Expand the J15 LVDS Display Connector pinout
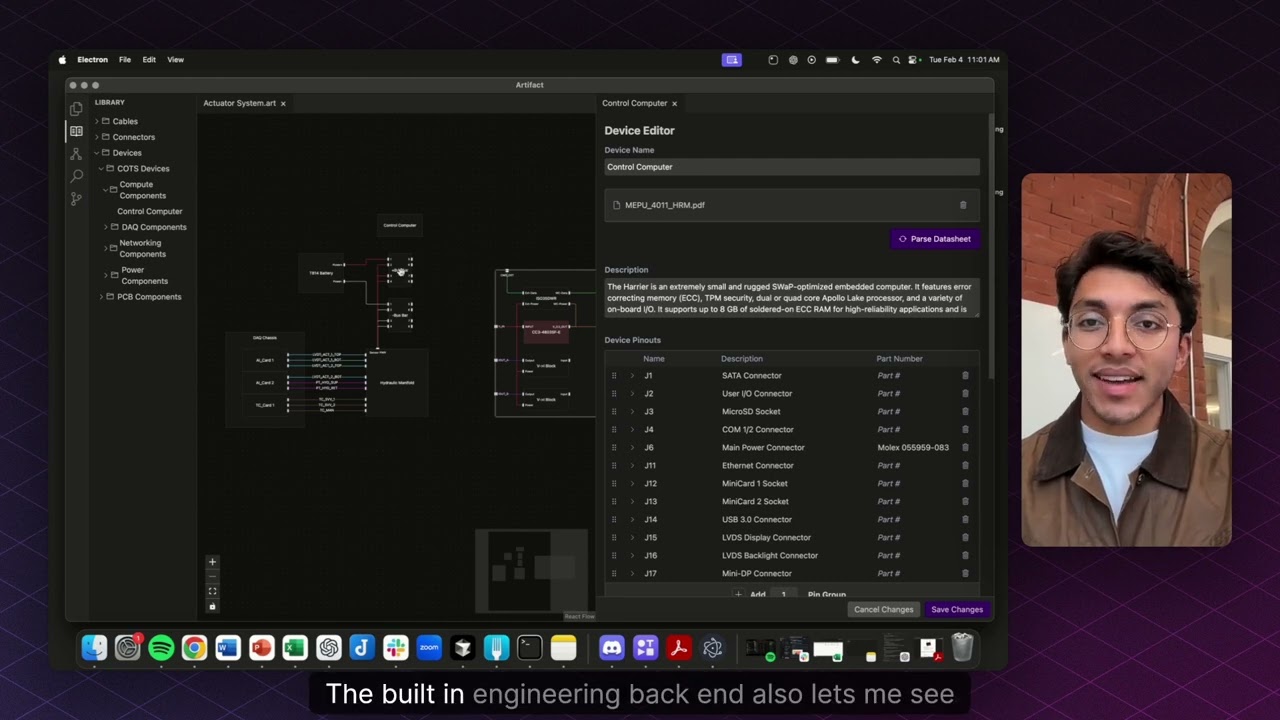This screenshot has height=720, width=1280. (631, 538)
